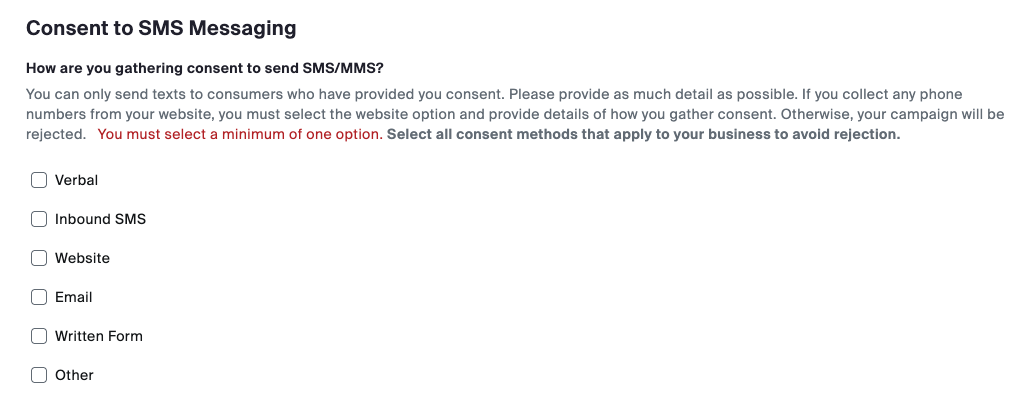Viewport: 1028px width, 401px height.
Task: Click the sentence starting 'You can only send texts'
Action: (x=263, y=94)
